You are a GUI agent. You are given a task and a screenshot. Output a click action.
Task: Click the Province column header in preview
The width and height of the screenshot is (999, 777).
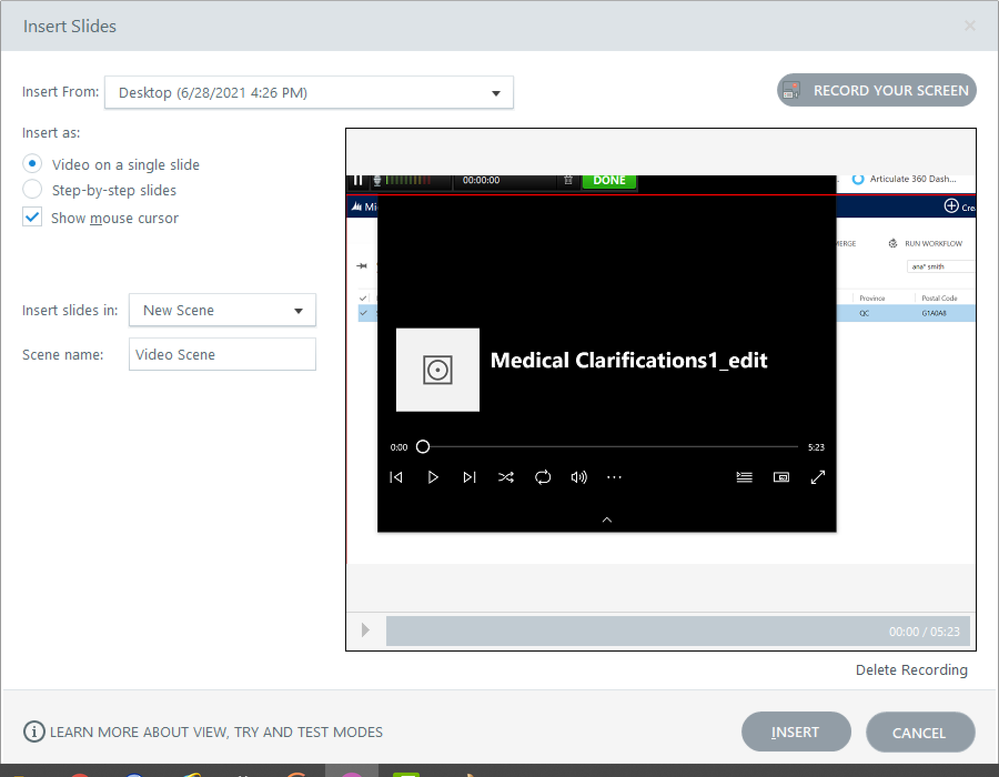(872, 298)
